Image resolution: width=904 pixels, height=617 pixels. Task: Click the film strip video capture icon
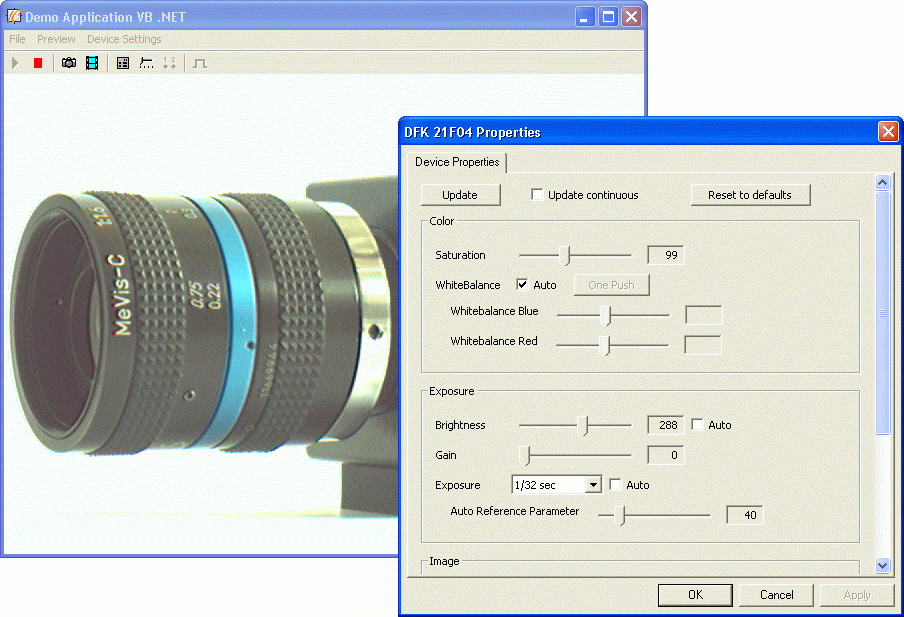click(x=92, y=63)
